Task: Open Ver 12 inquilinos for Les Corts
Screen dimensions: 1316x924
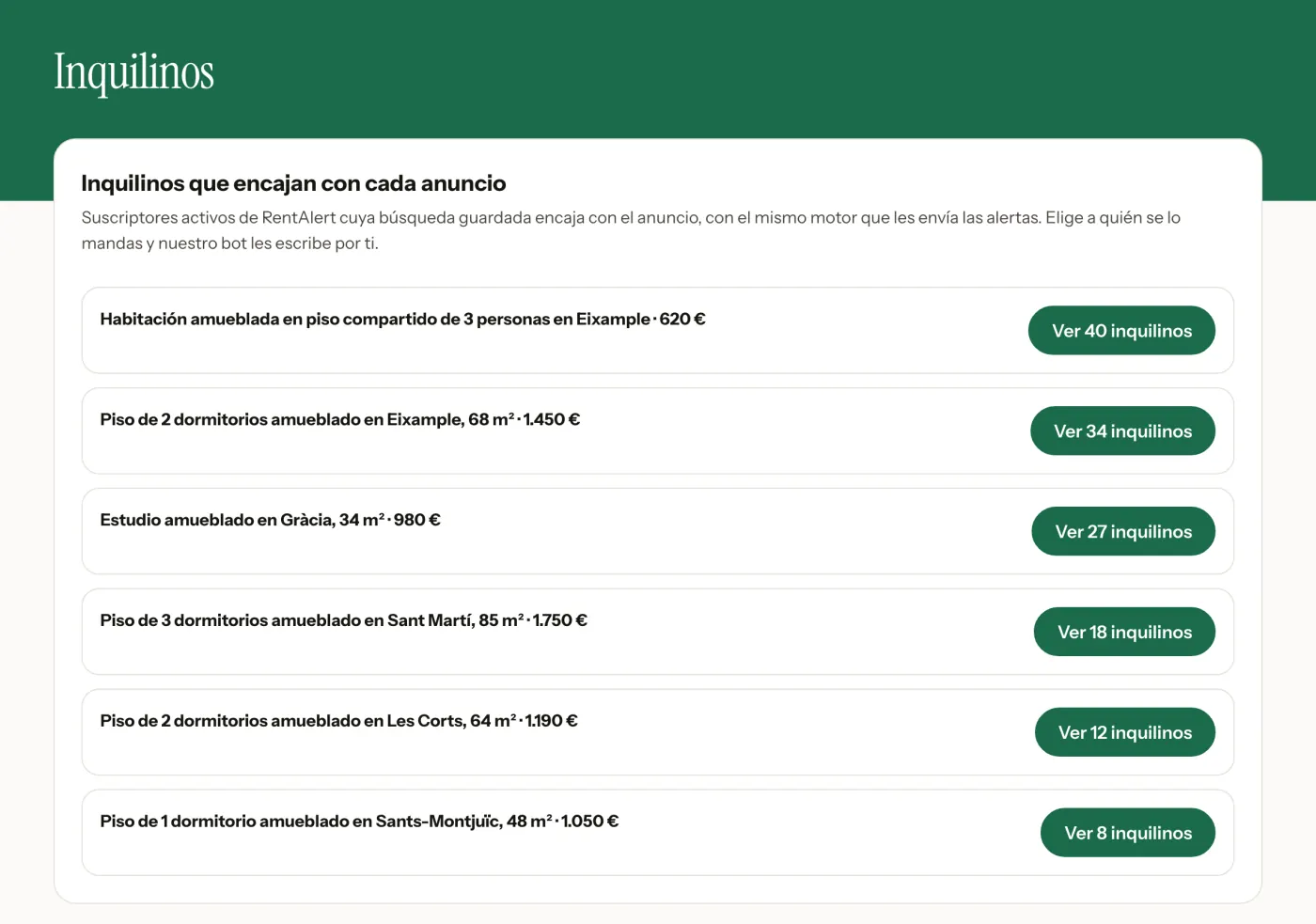Action: click(x=1125, y=732)
